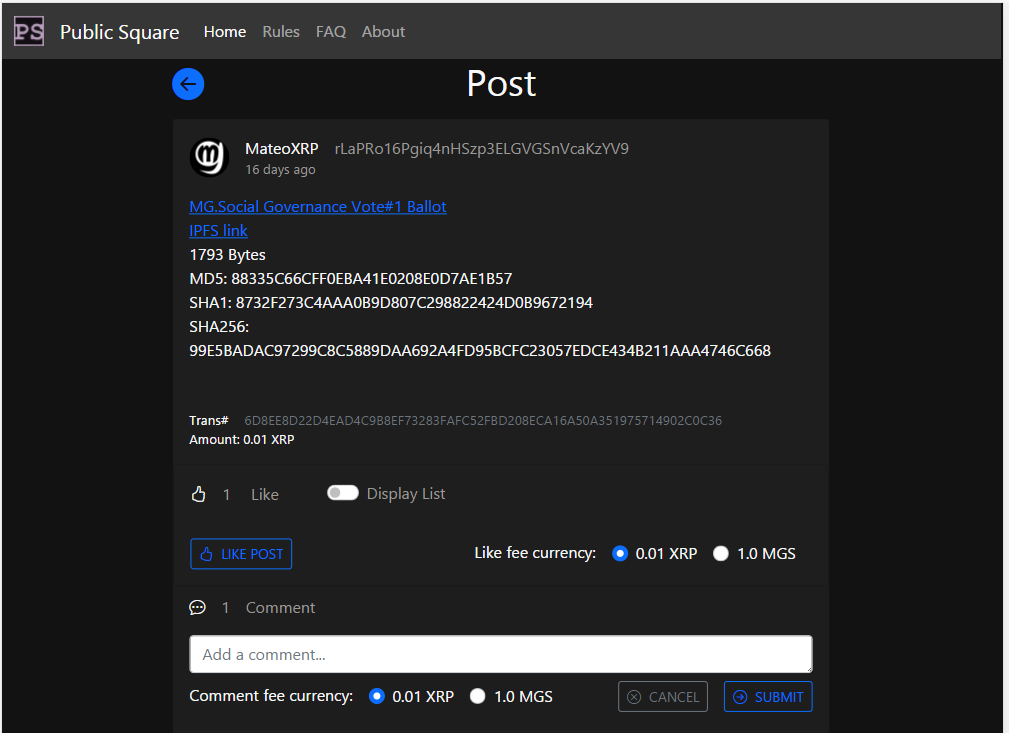1009x733 pixels.
Task: Click the comment bubble icon
Action: click(198, 608)
